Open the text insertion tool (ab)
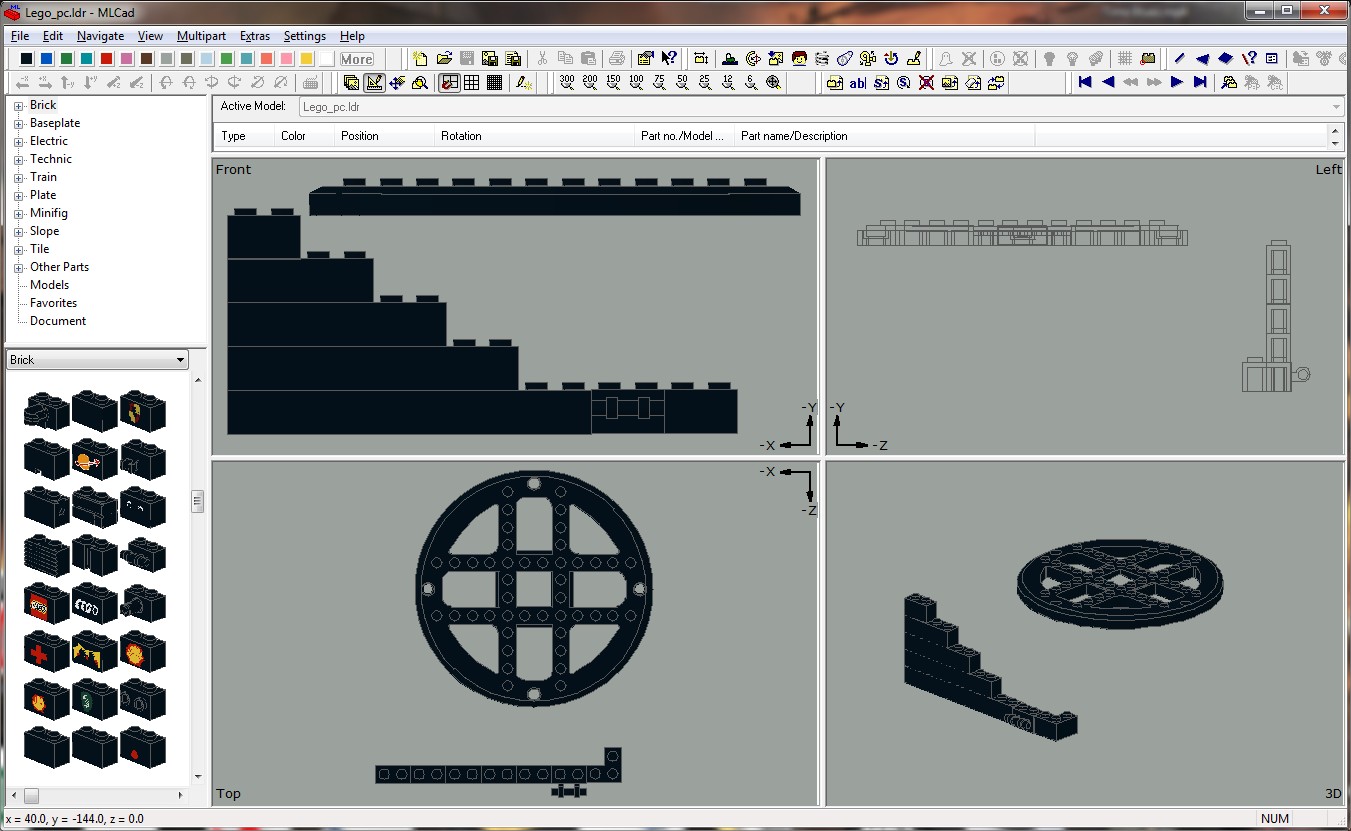 point(858,83)
